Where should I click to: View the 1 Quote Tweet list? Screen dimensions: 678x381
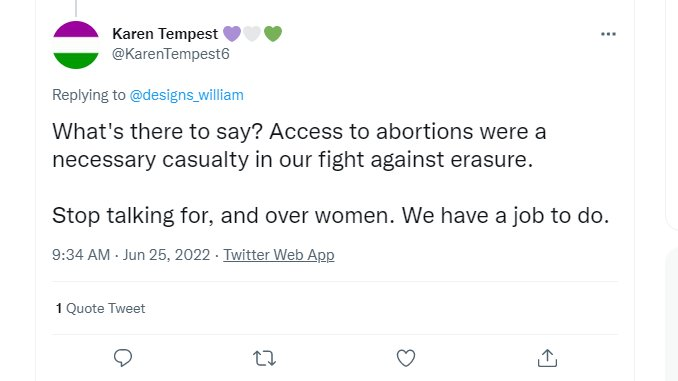click(x=100, y=308)
